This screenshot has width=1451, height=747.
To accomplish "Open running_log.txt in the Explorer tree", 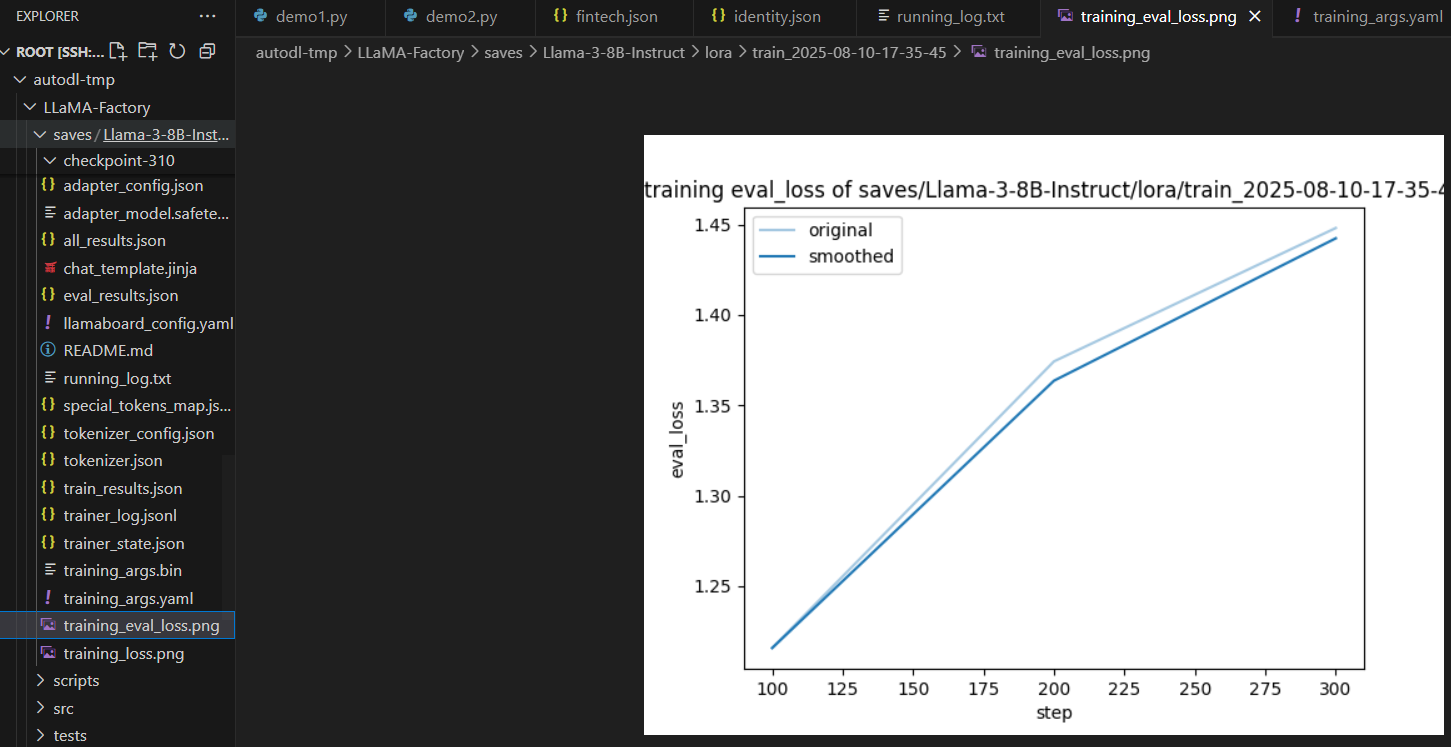I will [118, 378].
